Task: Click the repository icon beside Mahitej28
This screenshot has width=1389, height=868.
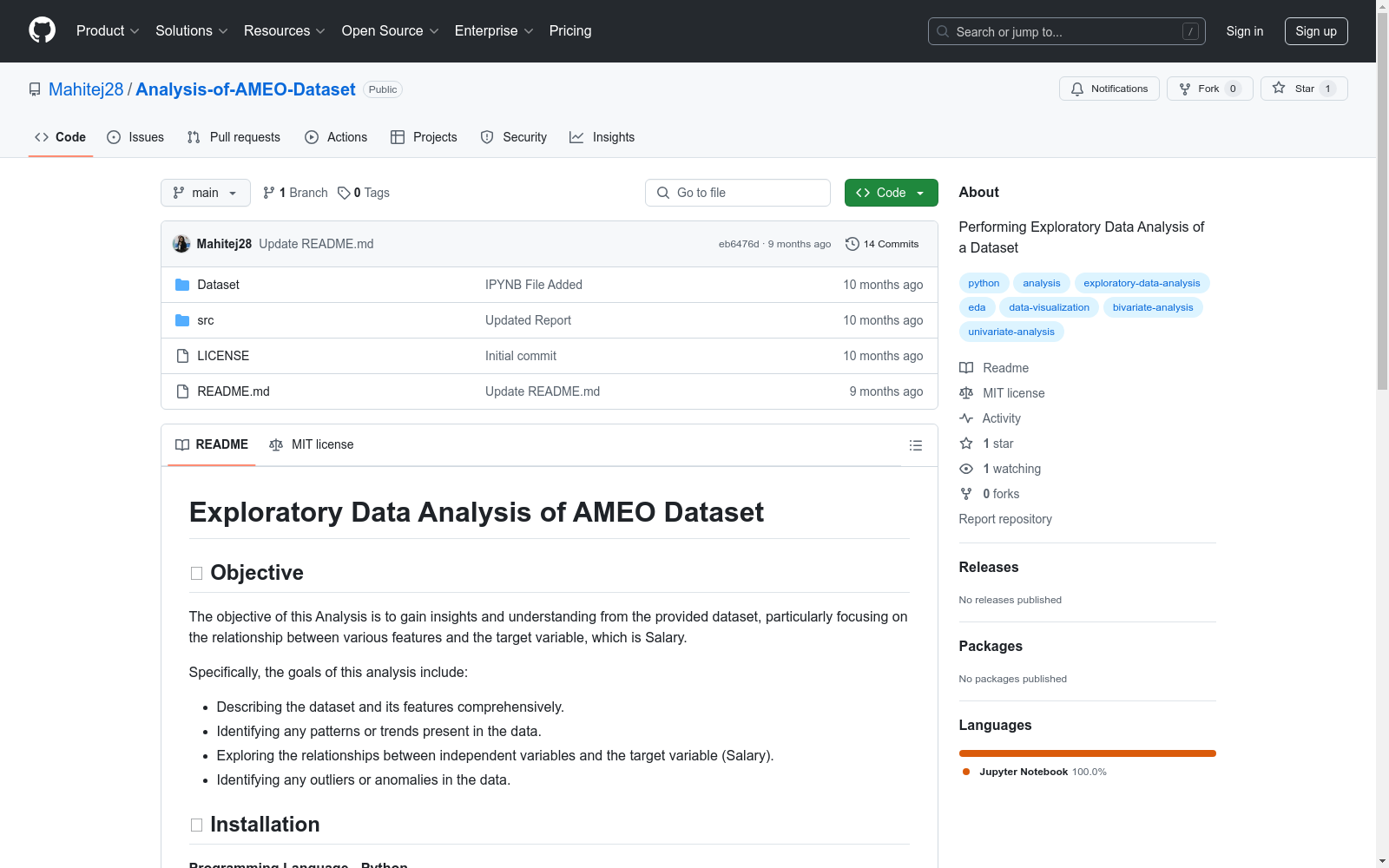Action: pos(35,89)
